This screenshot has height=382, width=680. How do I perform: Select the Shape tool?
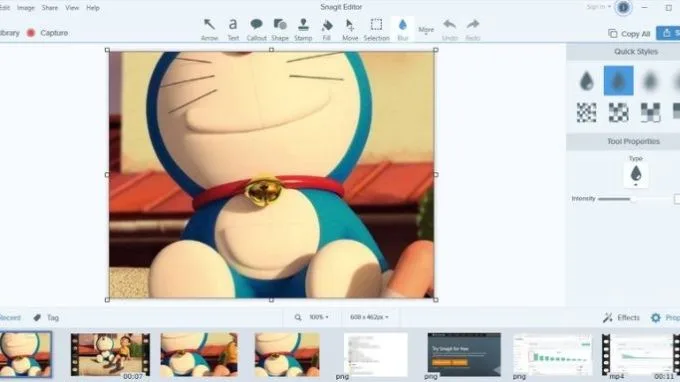pos(280,29)
